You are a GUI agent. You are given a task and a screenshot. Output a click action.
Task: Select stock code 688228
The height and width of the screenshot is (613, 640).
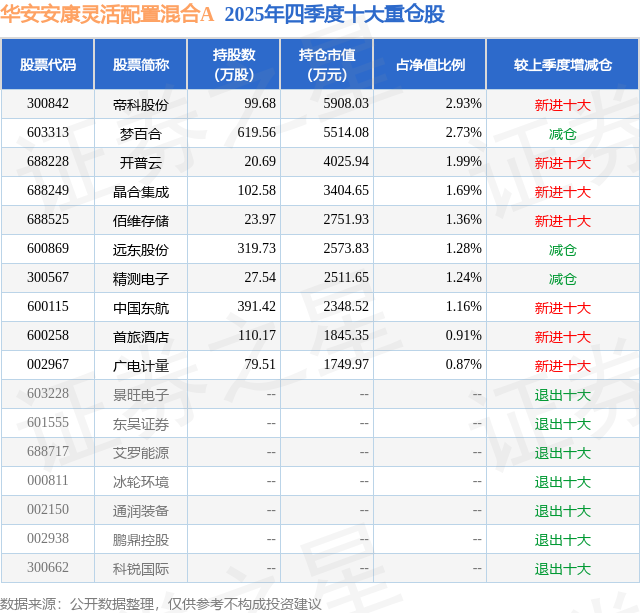(x=47, y=162)
